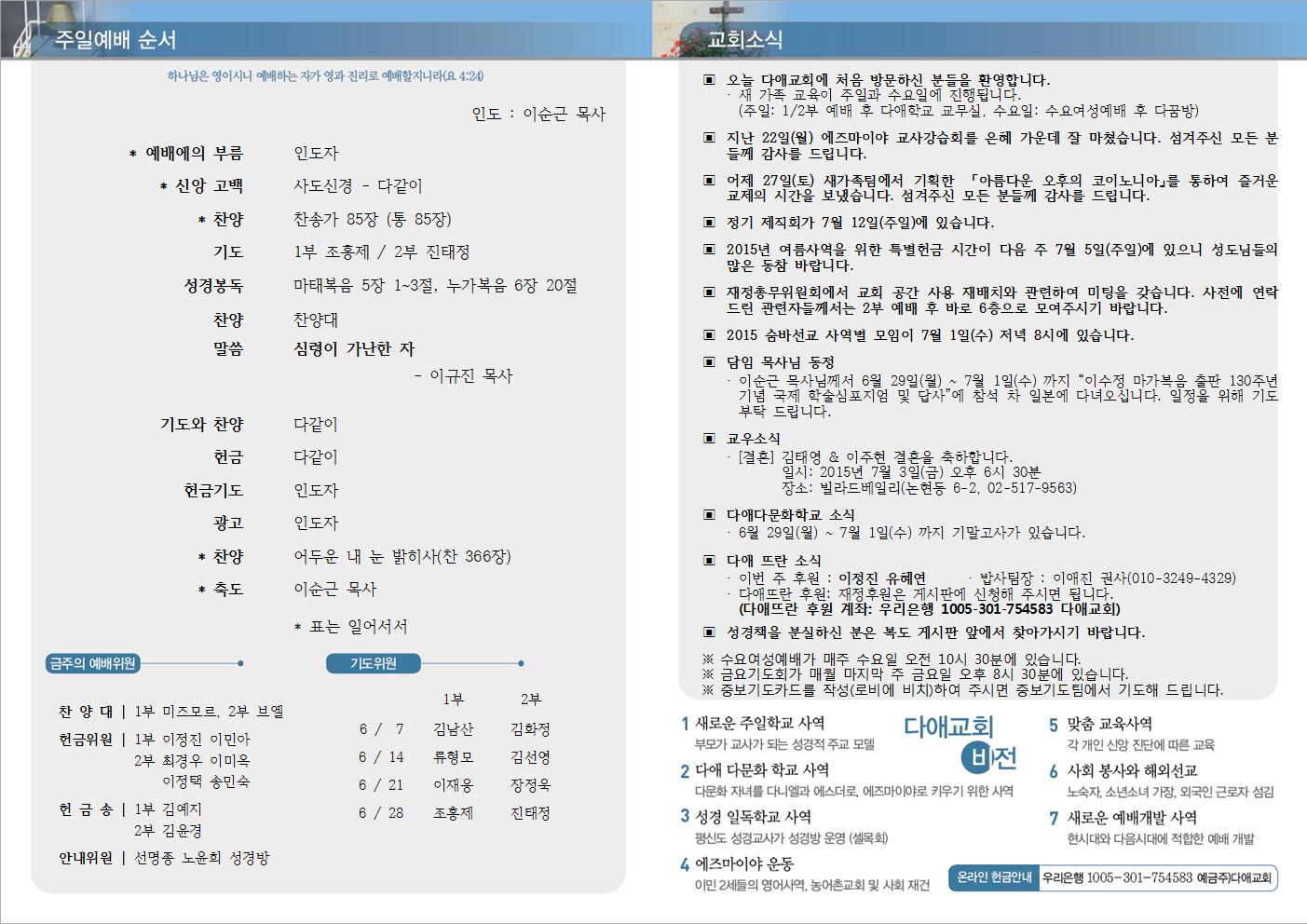Click the 교회소식 header title
The image size is (1307, 924).
point(744,39)
